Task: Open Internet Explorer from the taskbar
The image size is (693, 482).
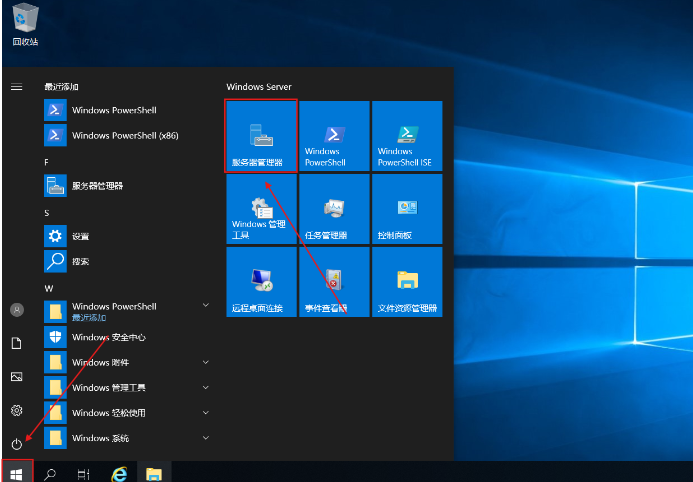Action: 119,472
